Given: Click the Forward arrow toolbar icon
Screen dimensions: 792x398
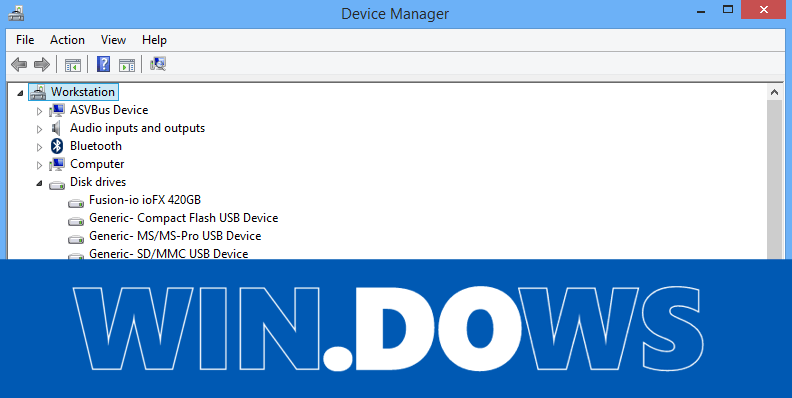Looking at the screenshot, I should (41, 64).
